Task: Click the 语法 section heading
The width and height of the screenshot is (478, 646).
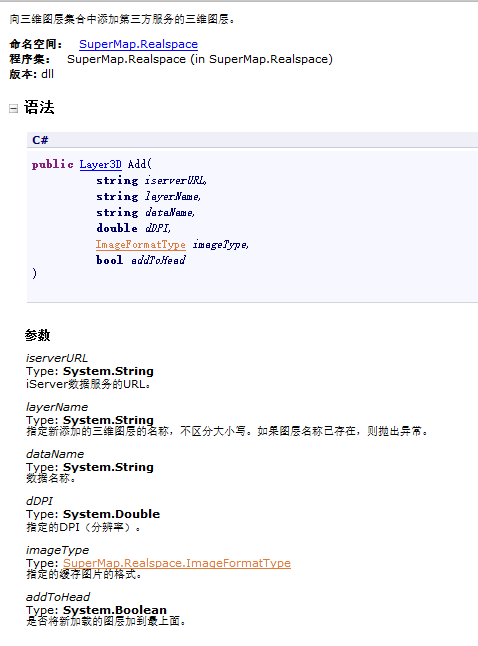Action: [x=39, y=108]
